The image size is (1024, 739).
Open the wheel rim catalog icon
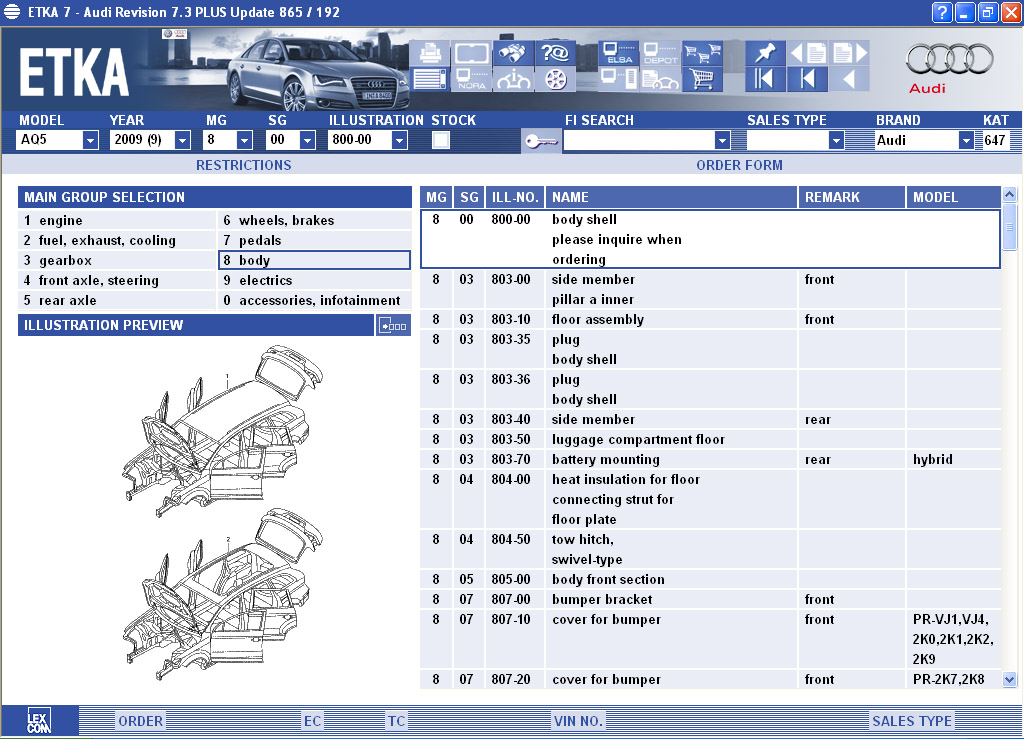555,80
